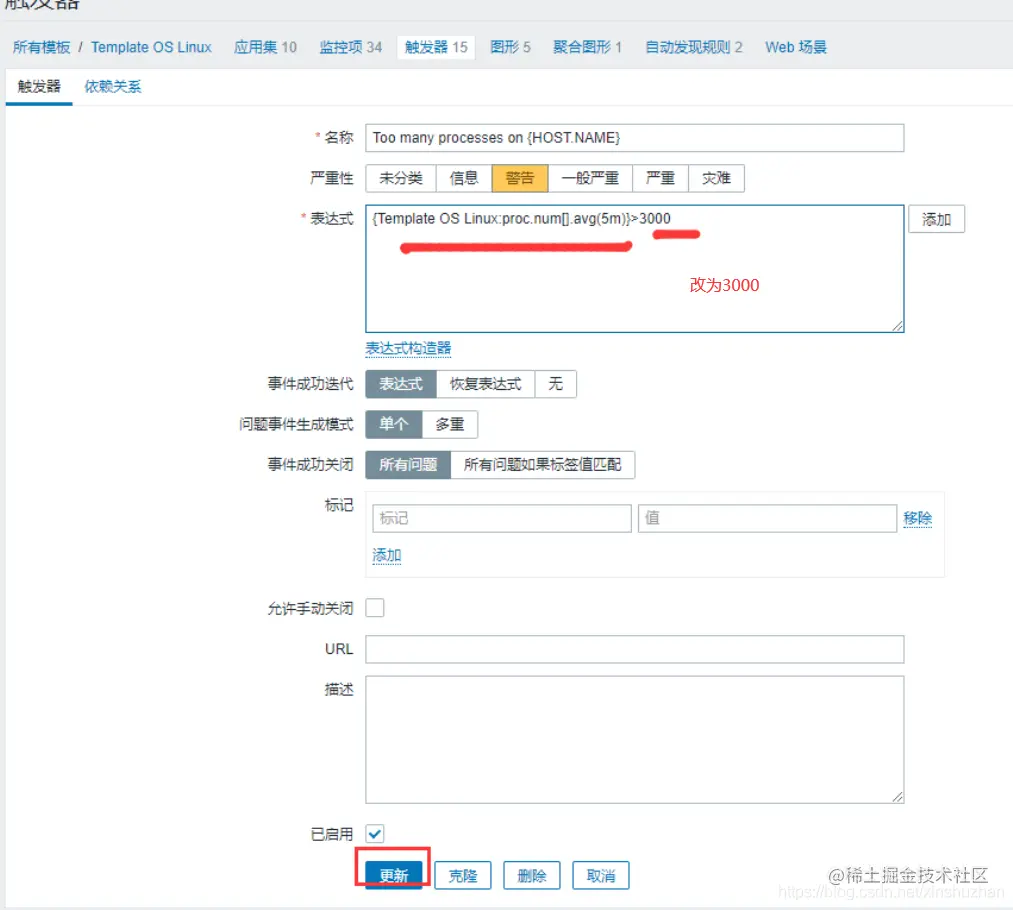
Task: Grab expression textarea resize handle
Action: coord(897,326)
